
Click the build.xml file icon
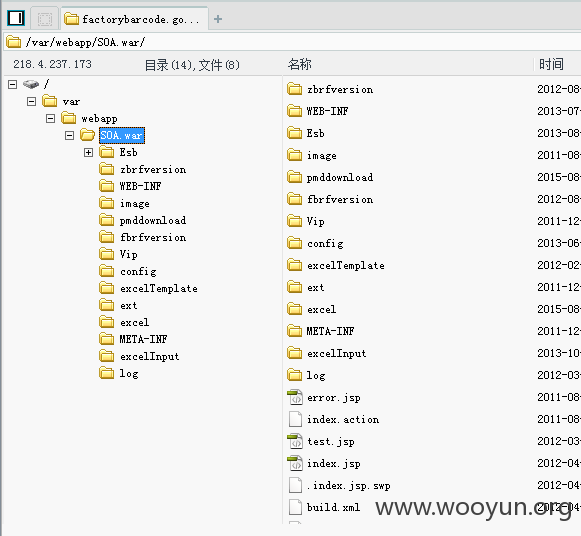295,507
